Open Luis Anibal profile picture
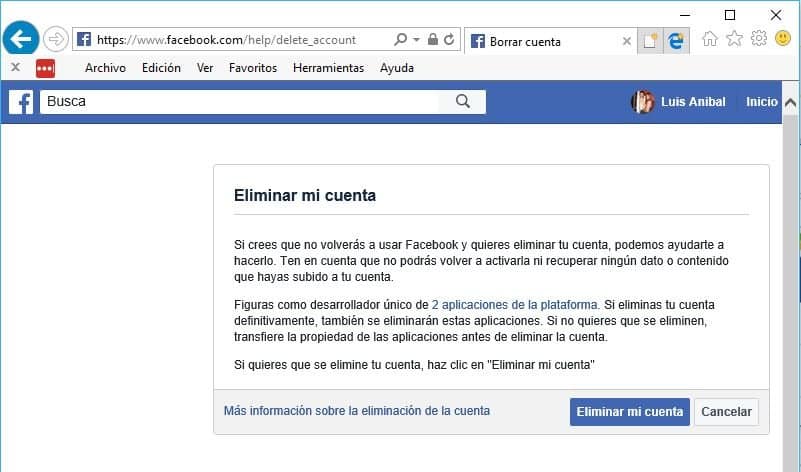Viewport: 801px width, 472px height. (x=643, y=102)
